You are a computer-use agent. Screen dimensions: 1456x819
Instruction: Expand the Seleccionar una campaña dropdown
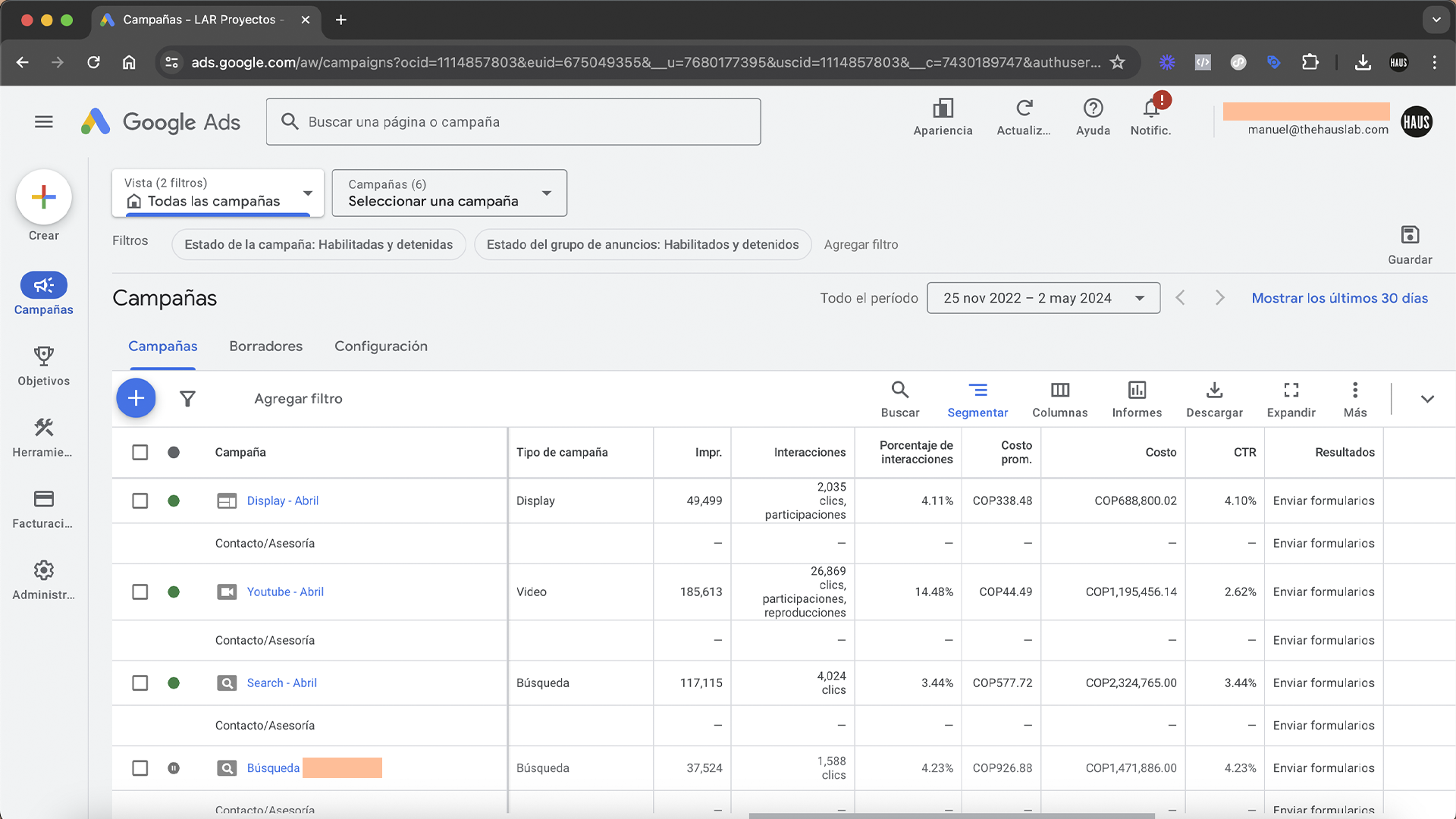pos(449,193)
